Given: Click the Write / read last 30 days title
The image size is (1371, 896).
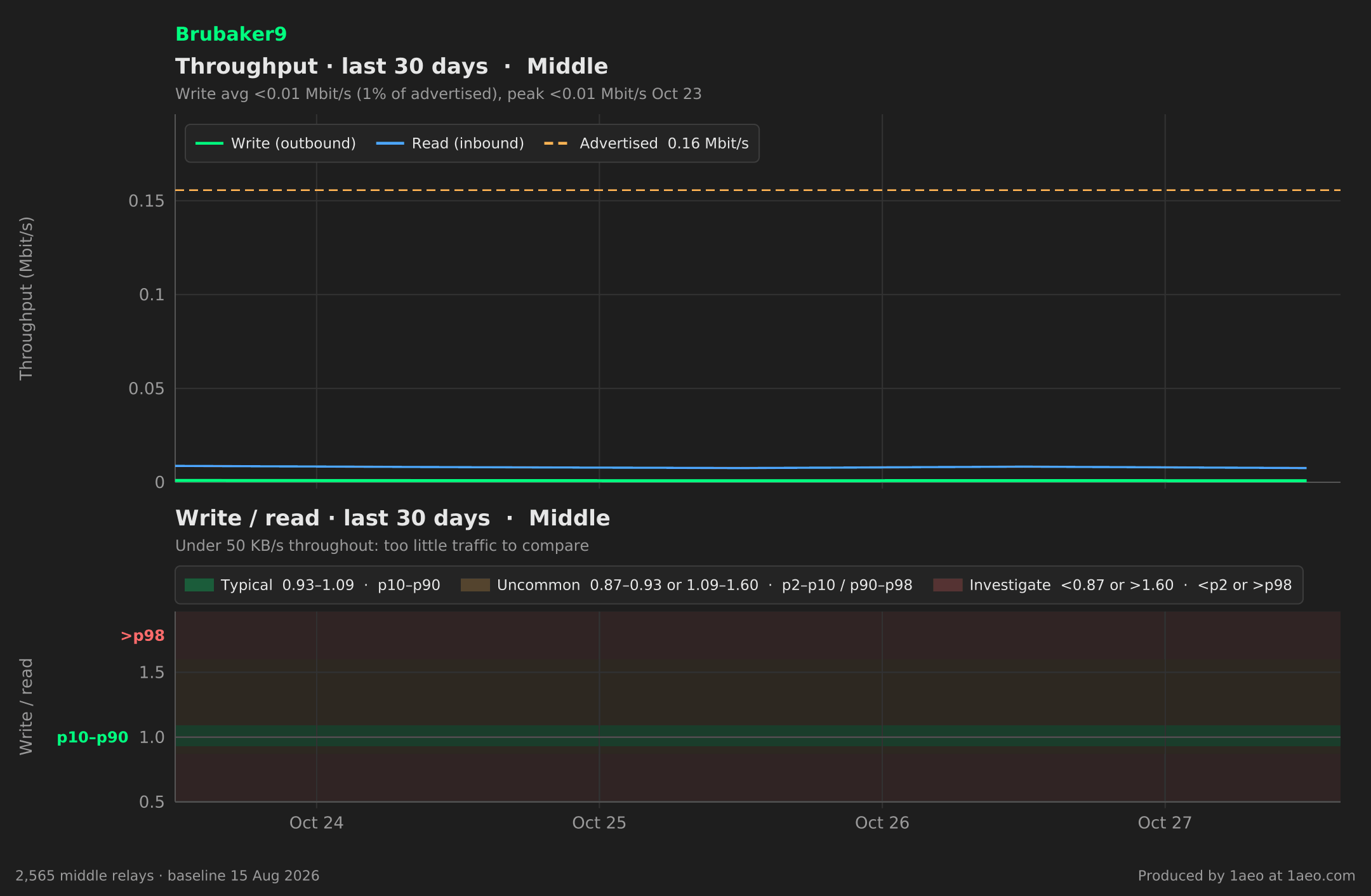Looking at the screenshot, I should [392, 518].
